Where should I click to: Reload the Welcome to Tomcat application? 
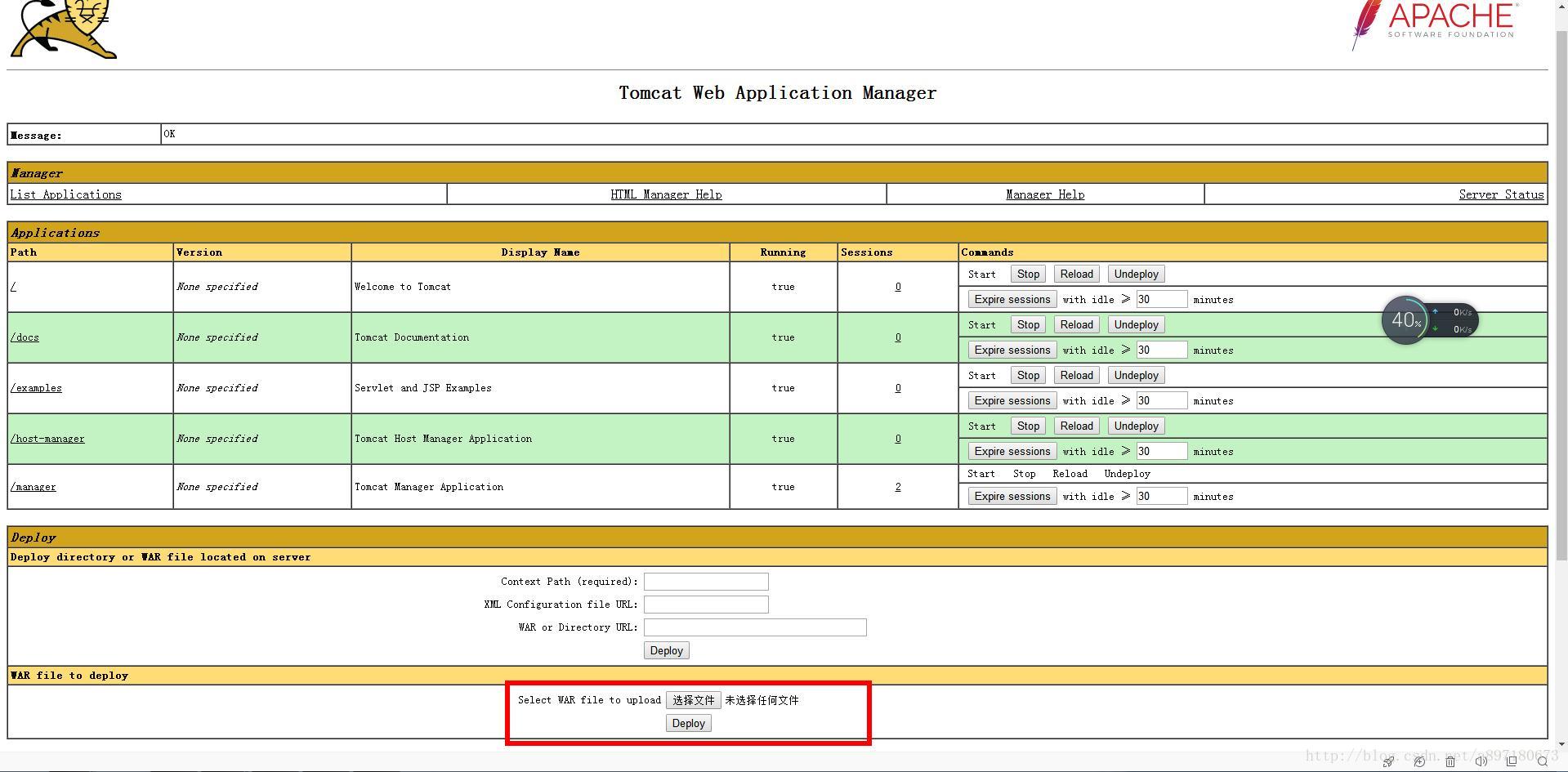(x=1076, y=274)
